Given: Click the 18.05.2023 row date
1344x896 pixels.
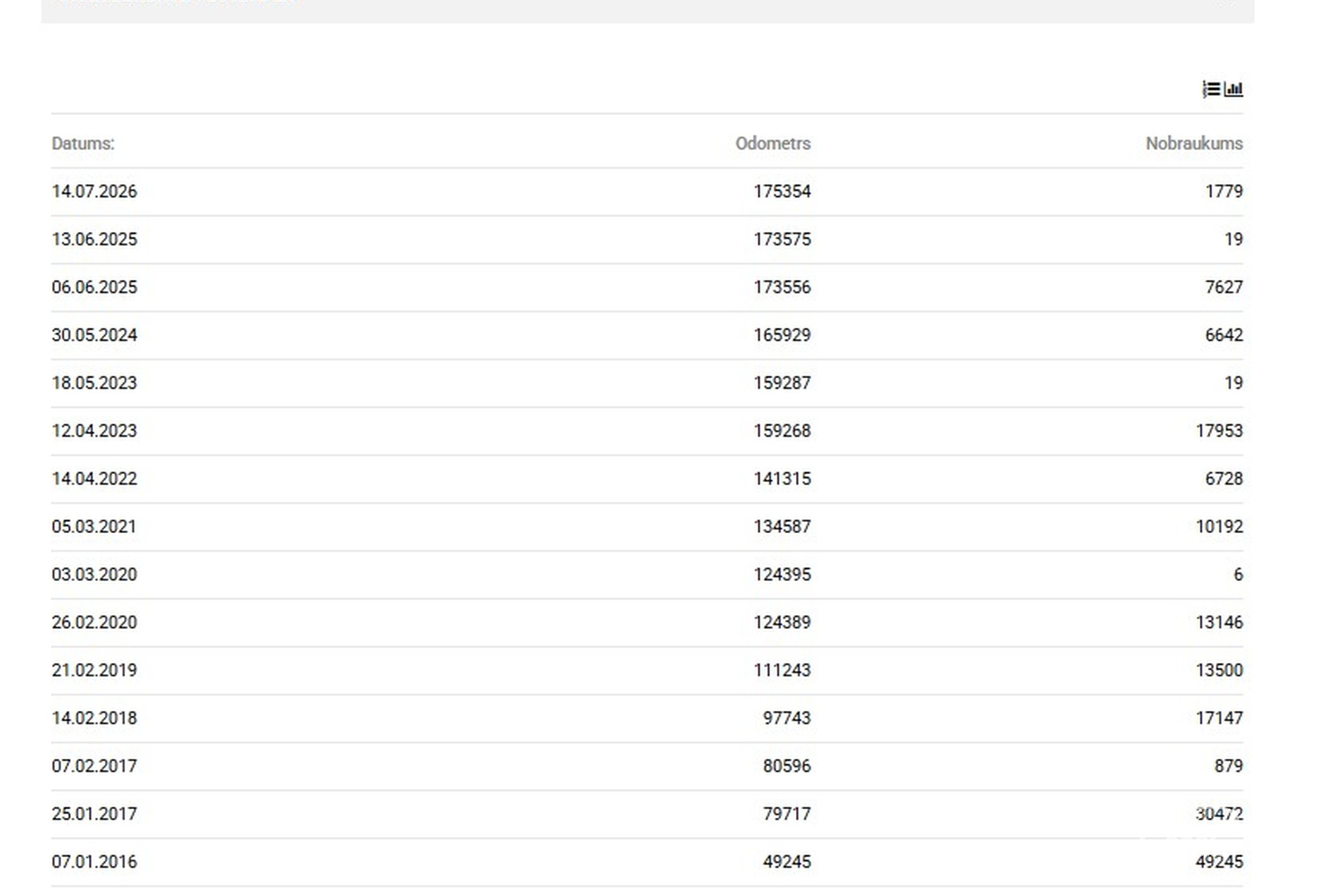Looking at the screenshot, I should 94,383.
